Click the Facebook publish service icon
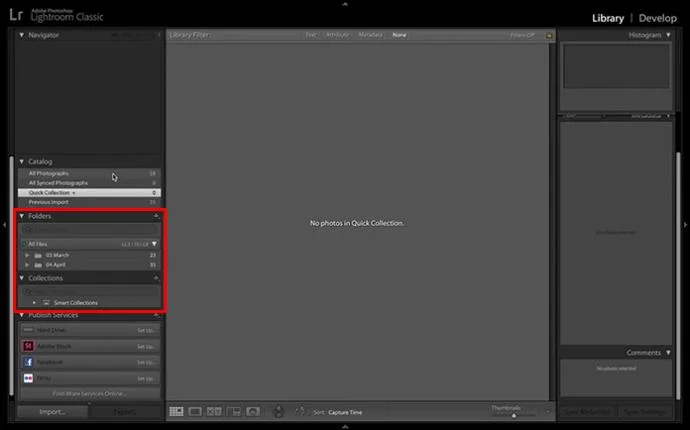690x430 pixels. (28, 362)
